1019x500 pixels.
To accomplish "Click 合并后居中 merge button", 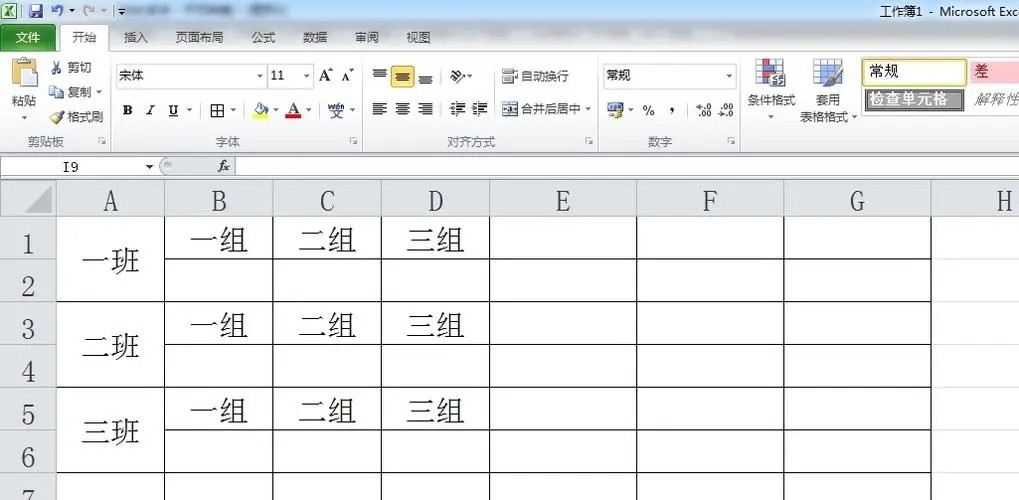I will (x=541, y=109).
